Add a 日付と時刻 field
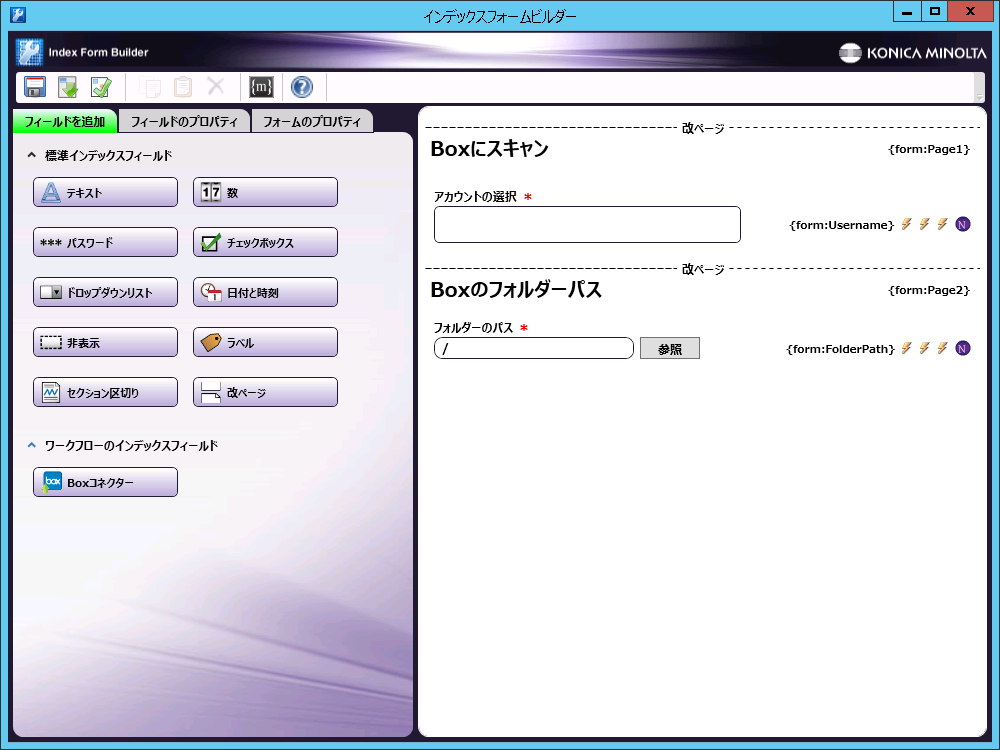Image resolution: width=1000 pixels, height=750 pixels. tap(265, 292)
